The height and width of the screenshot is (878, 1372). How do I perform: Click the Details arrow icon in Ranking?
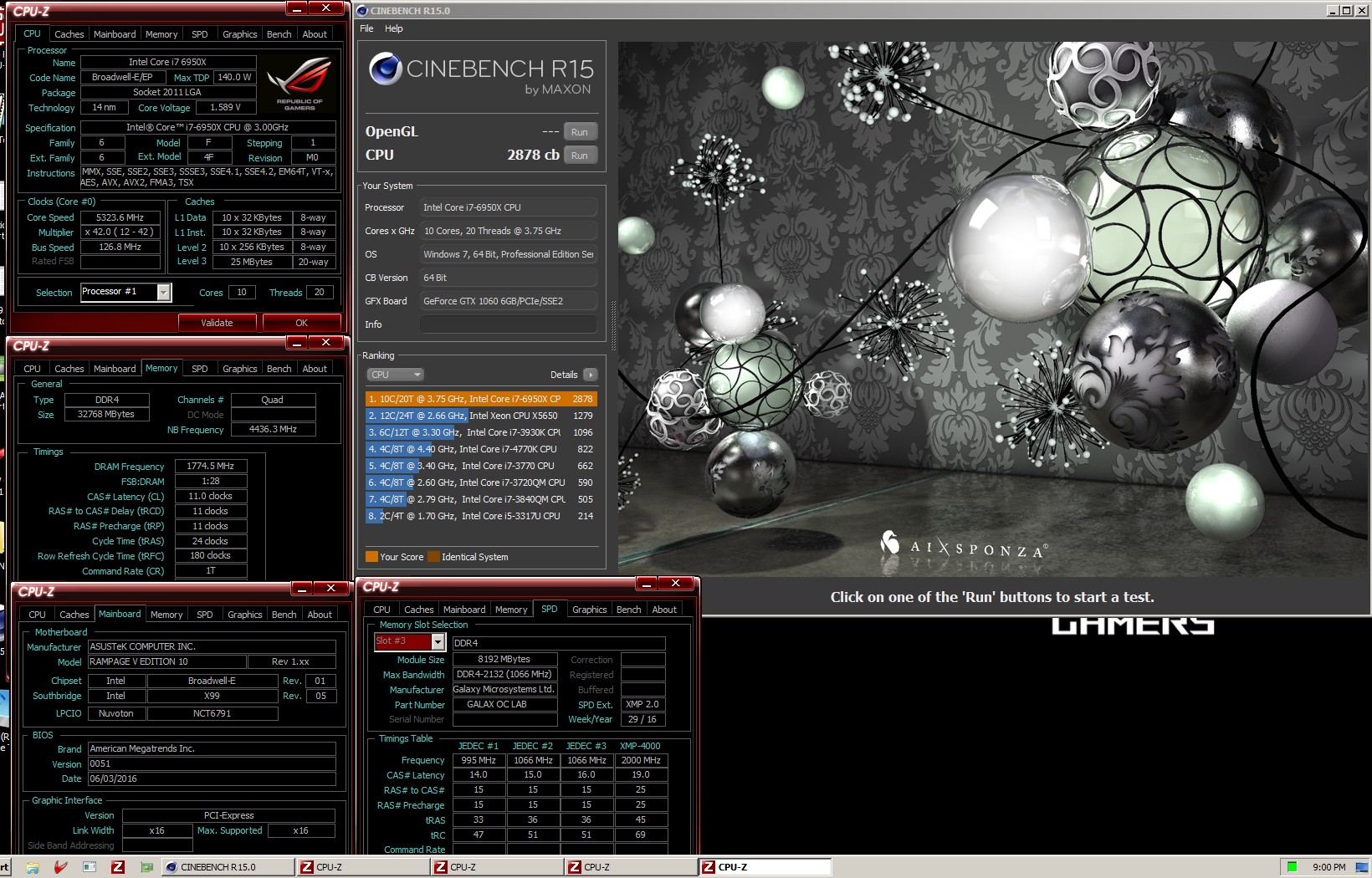(590, 375)
